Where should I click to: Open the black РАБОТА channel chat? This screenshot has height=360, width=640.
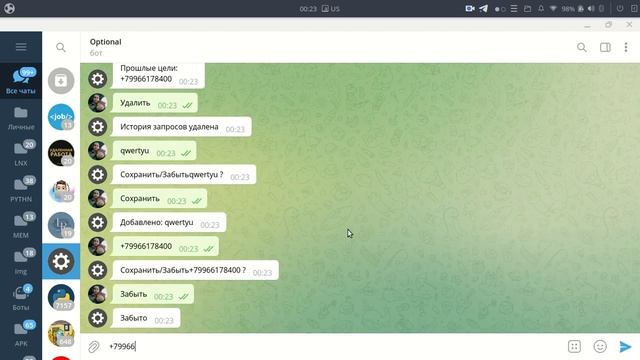pyautogui.click(x=61, y=153)
